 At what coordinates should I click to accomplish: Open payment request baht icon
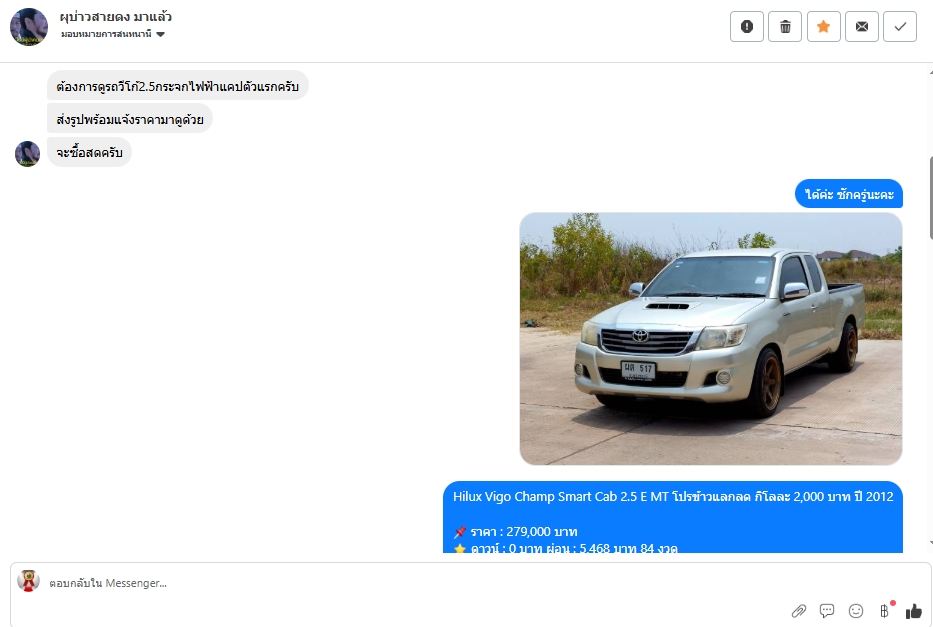point(885,610)
